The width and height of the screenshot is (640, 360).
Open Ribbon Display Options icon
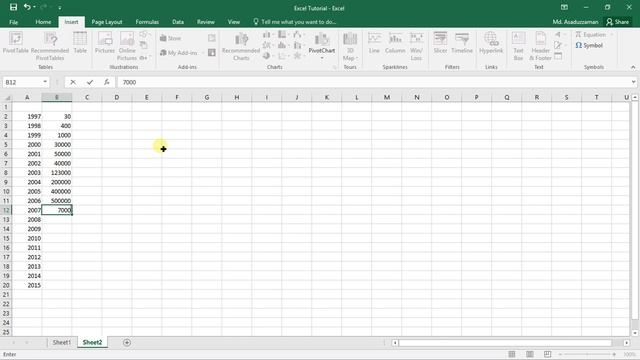564,7
